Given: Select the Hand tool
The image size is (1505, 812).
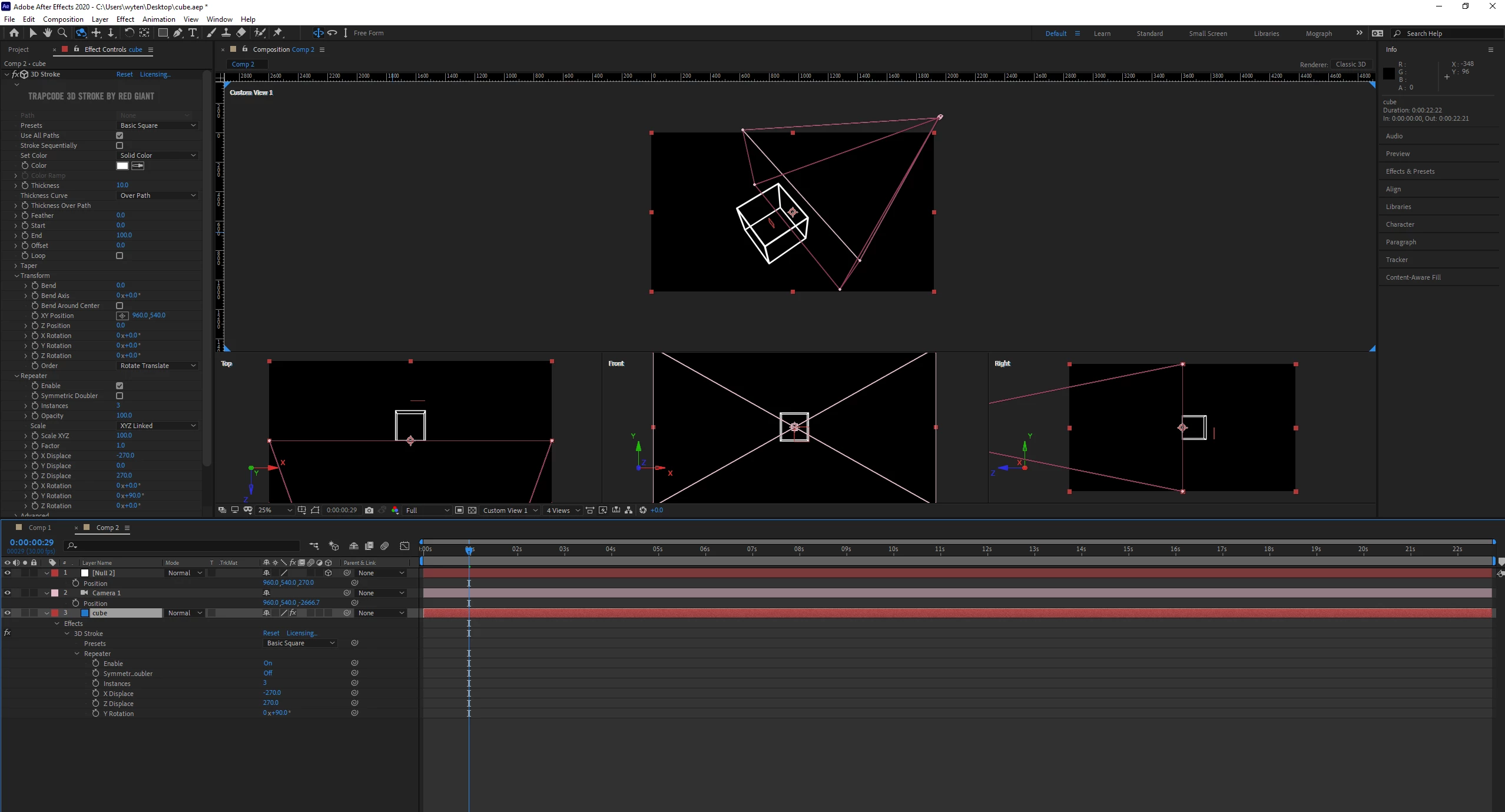Looking at the screenshot, I should pyautogui.click(x=47, y=33).
